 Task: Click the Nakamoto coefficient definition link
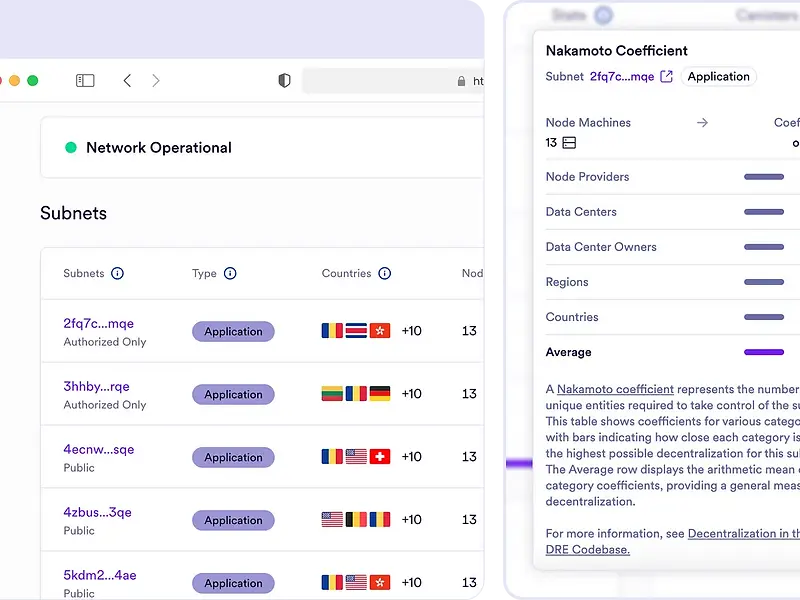pyautogui.click(x=615, y=389)
